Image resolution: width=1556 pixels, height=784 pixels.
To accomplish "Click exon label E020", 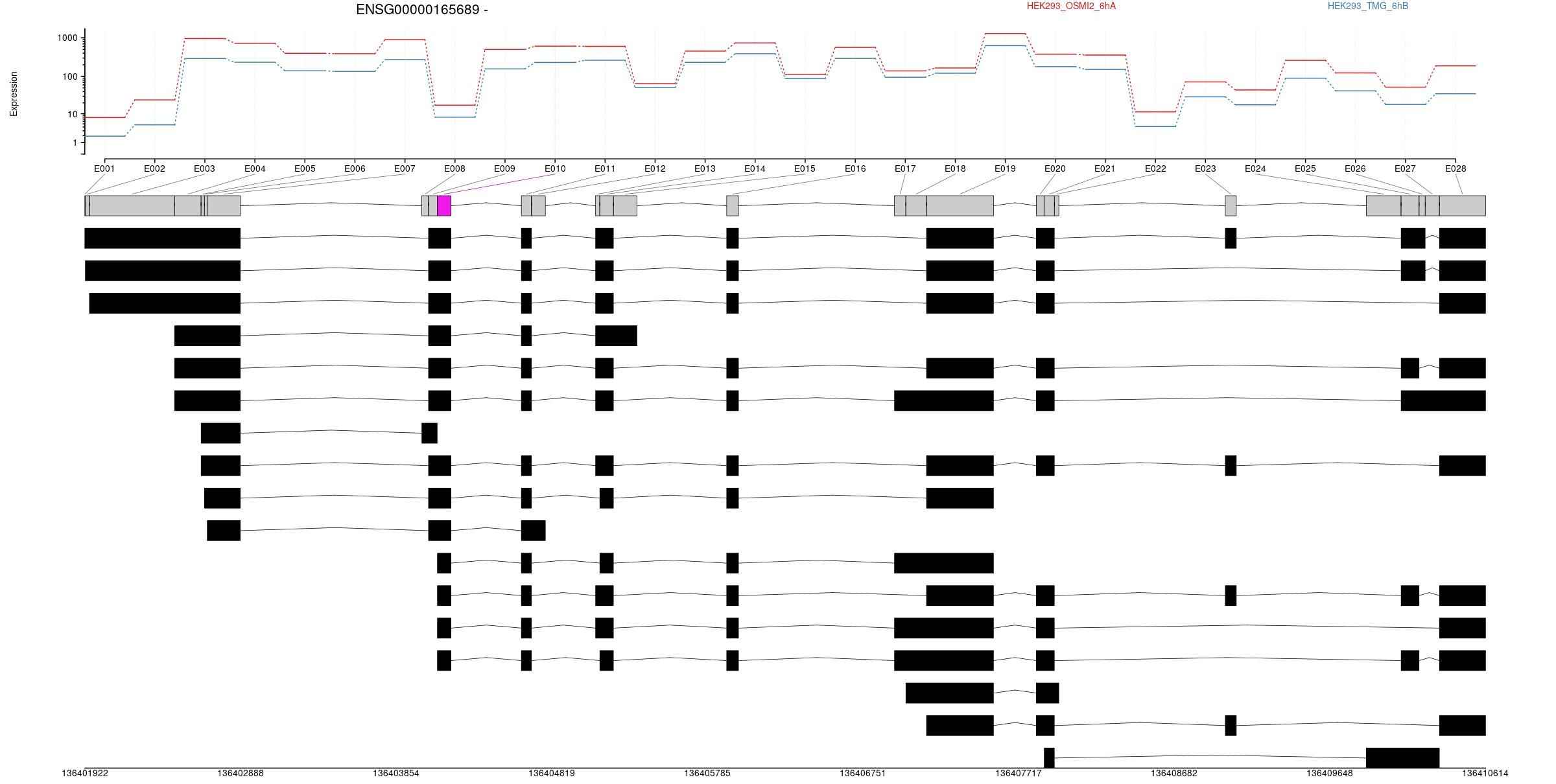I will [x=1055, y=168].
